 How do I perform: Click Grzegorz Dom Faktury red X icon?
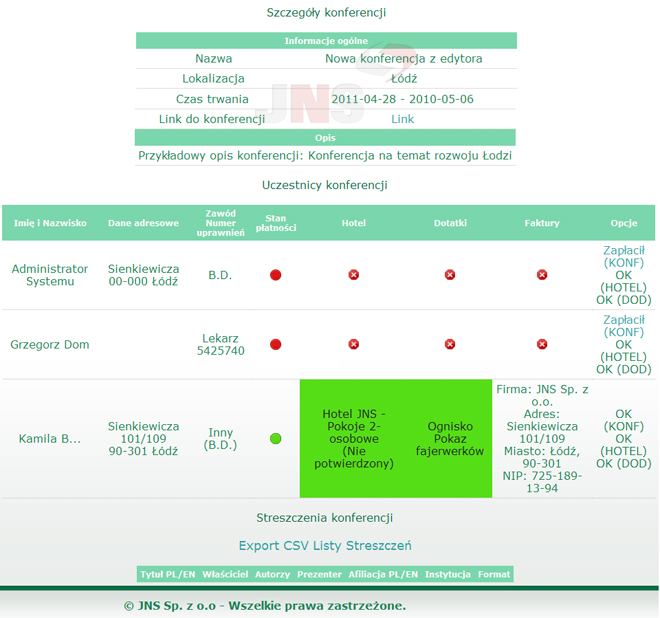[x=542, y=344]
